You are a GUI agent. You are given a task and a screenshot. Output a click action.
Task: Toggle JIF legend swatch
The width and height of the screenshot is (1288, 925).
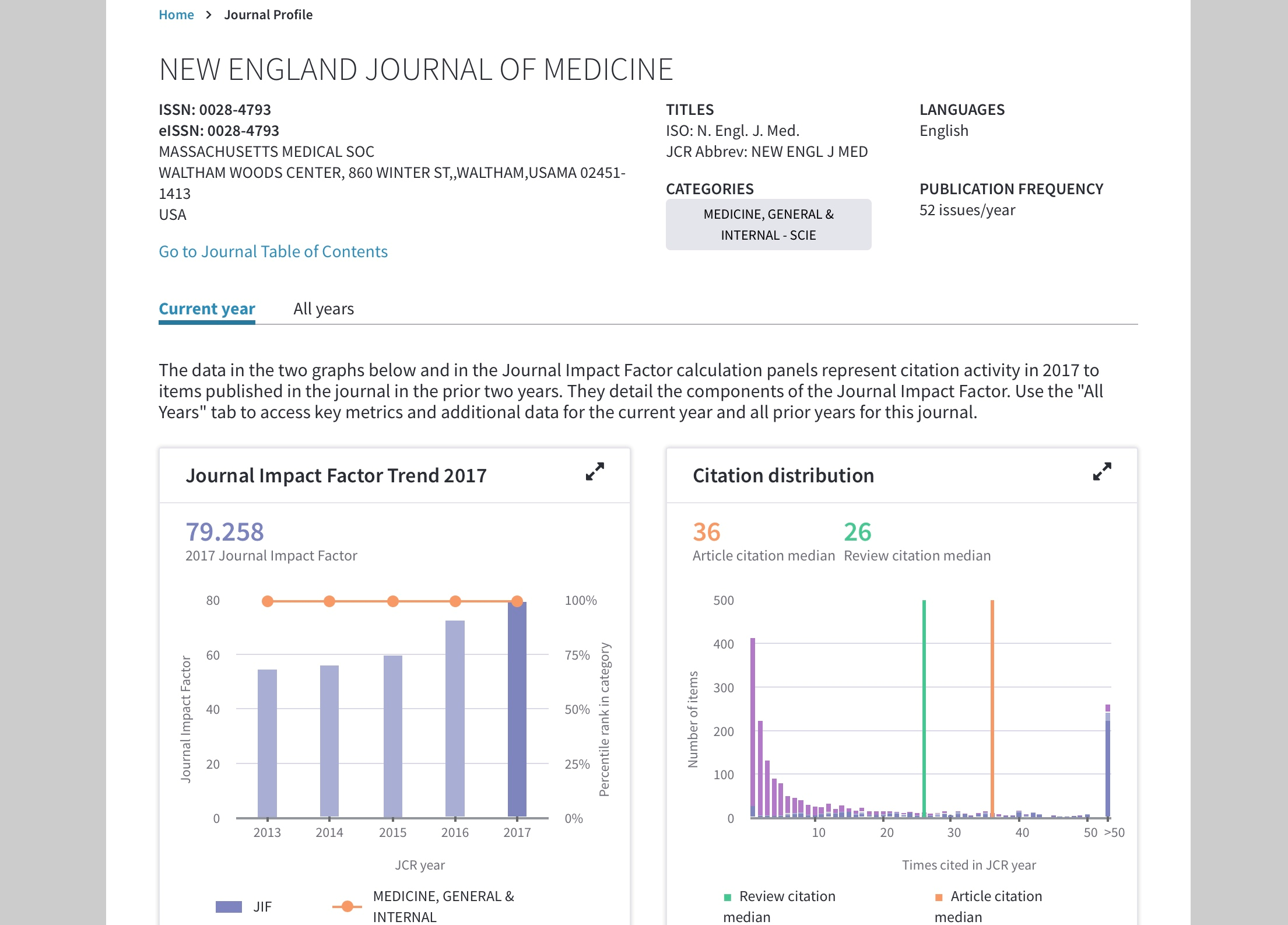[229, 906]
